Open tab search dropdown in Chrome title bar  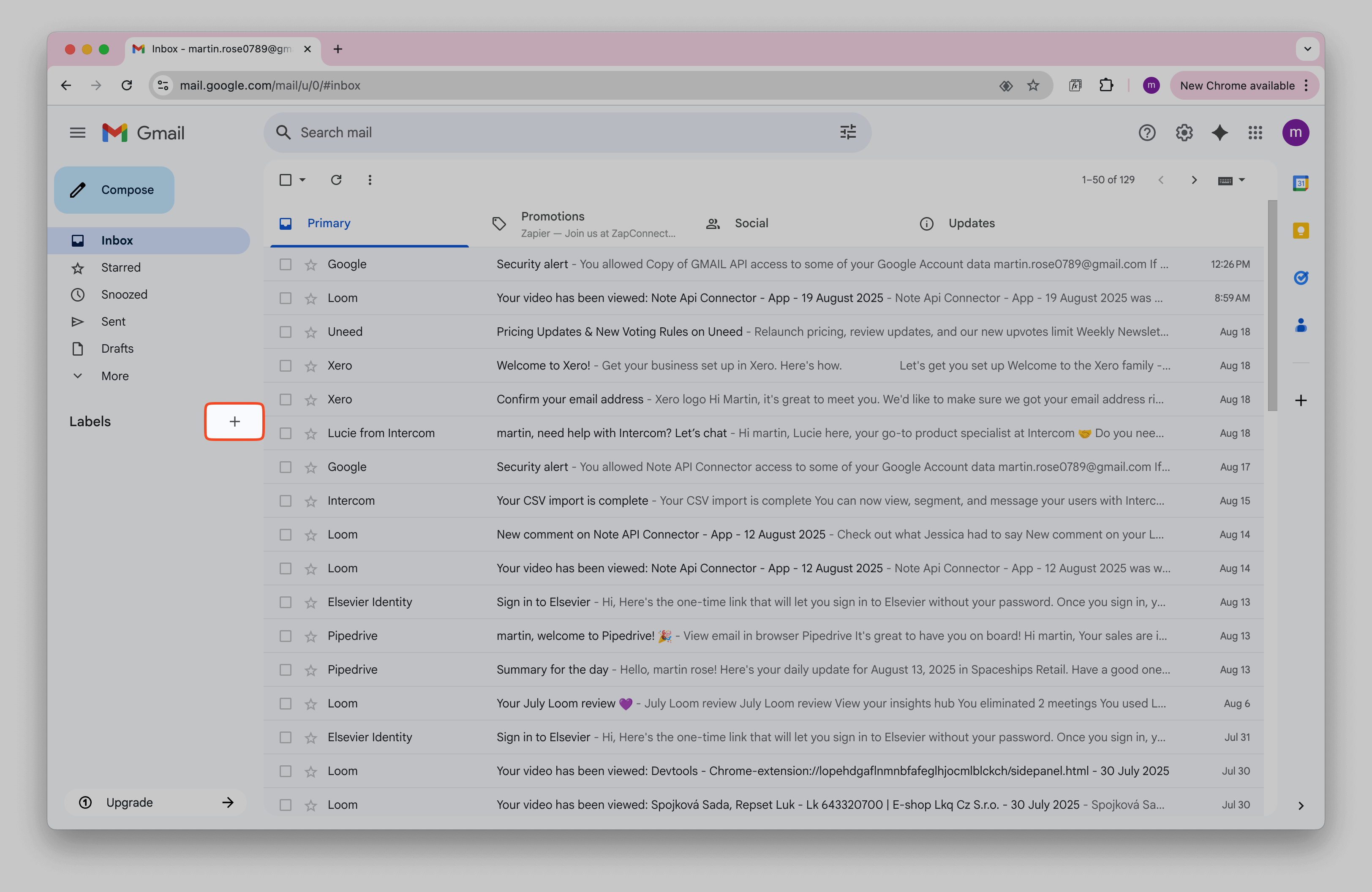point(1307,49)
